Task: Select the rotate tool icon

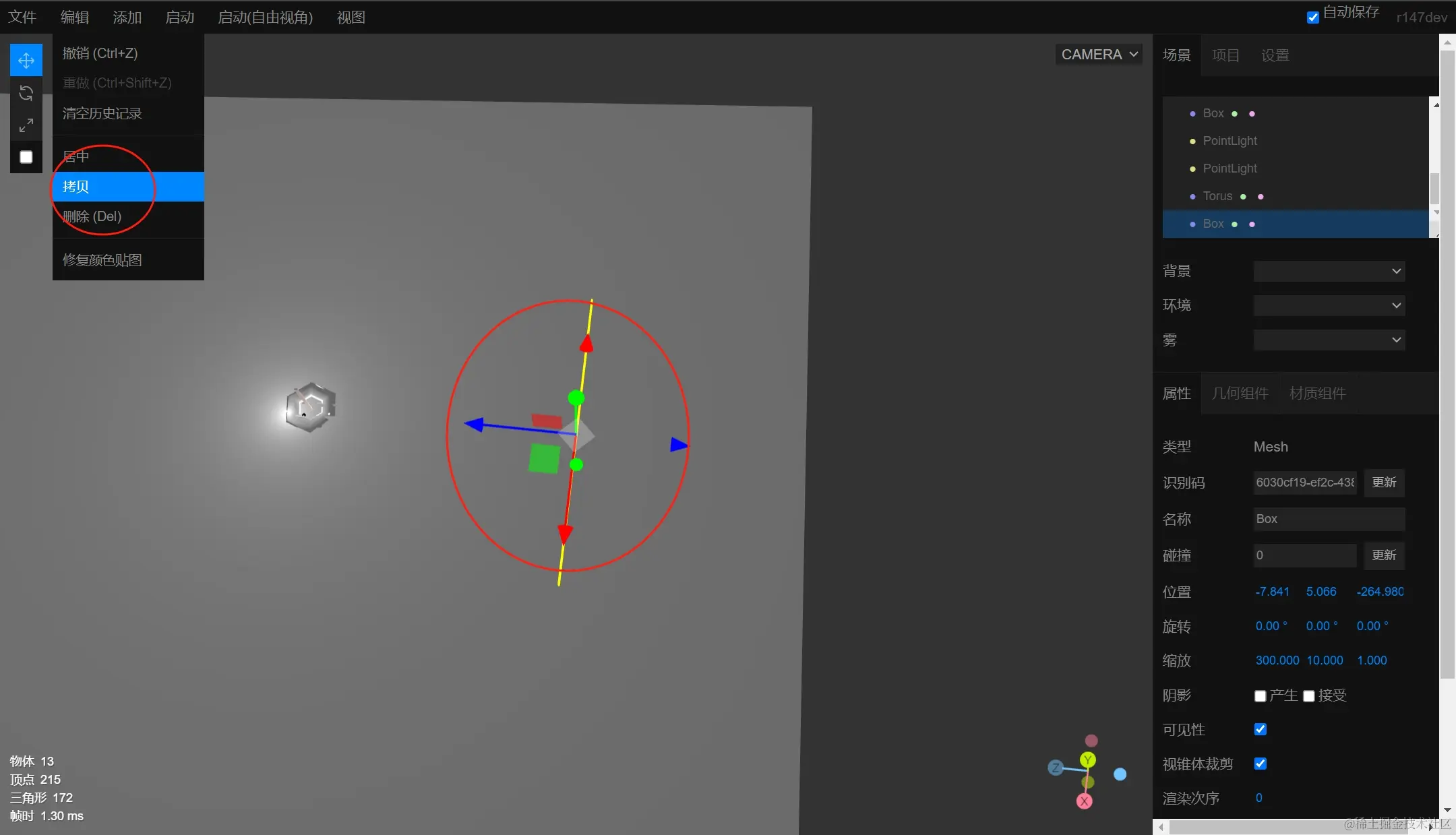Action: point(26,93)
